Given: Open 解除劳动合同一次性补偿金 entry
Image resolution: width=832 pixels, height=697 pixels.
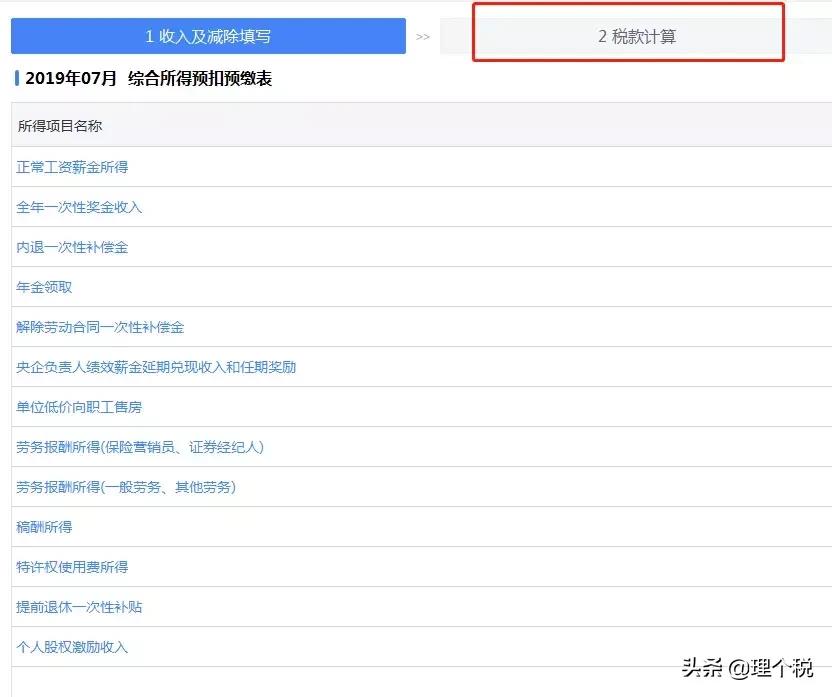Looking at the screenshot, I should [x=100, y=327].
